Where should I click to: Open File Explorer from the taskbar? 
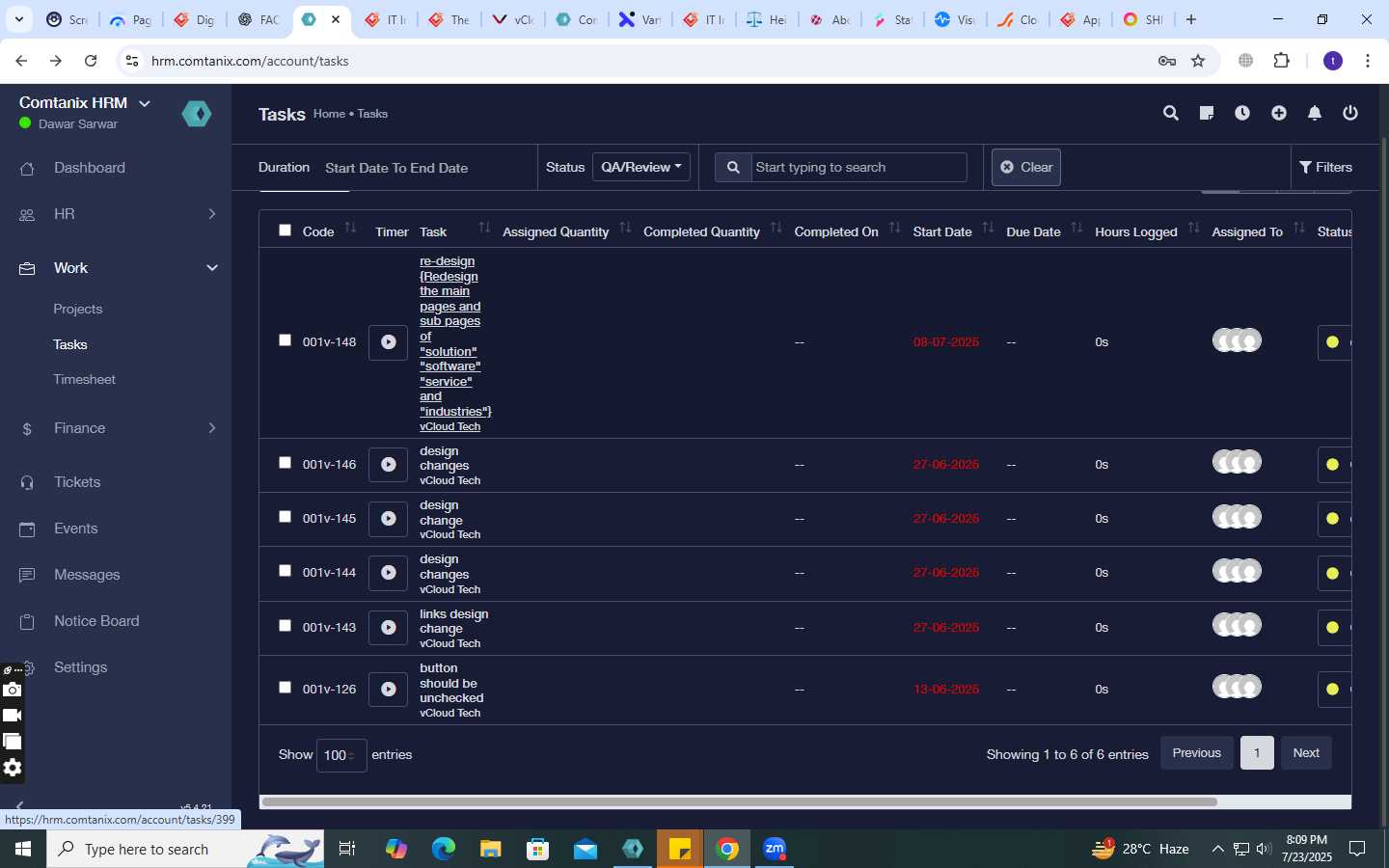[491, 849]
